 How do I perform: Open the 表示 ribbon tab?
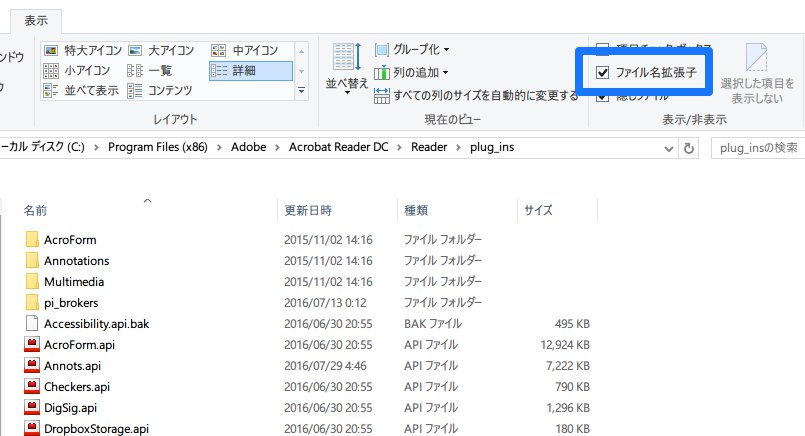[x=36, y=21]
